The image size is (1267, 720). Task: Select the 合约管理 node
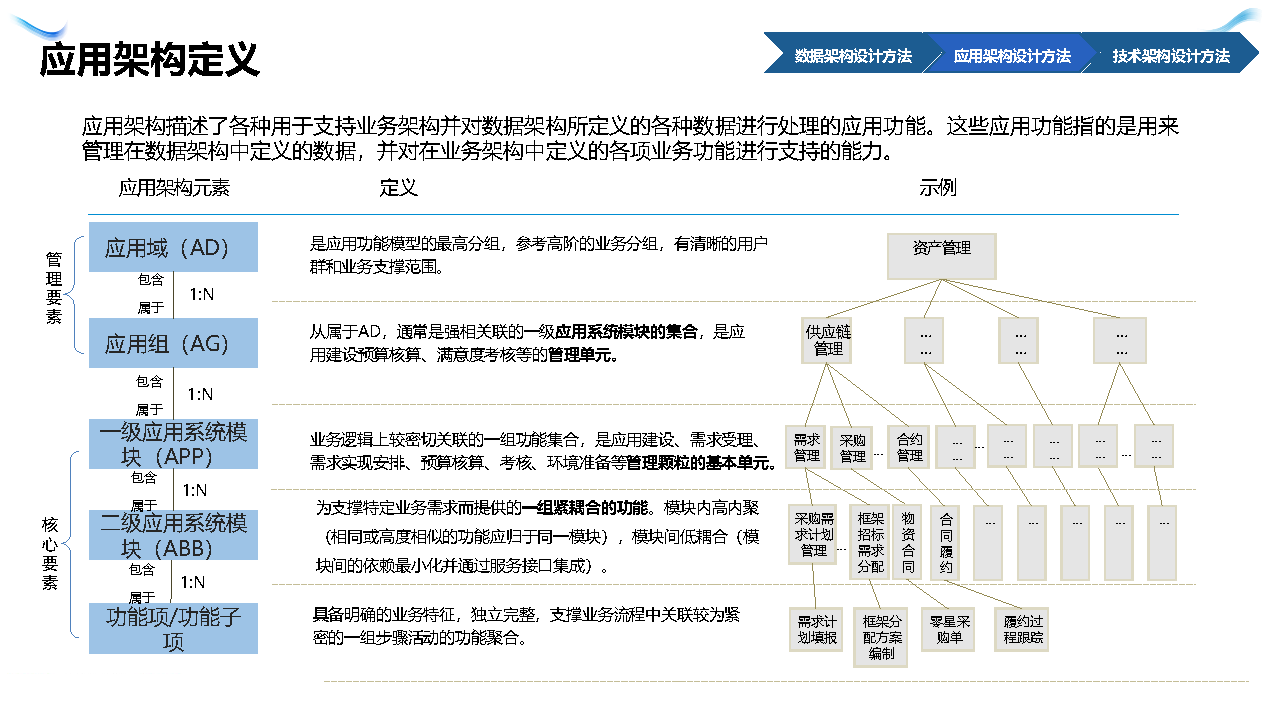pyautogui.click(x=909, y=447)
